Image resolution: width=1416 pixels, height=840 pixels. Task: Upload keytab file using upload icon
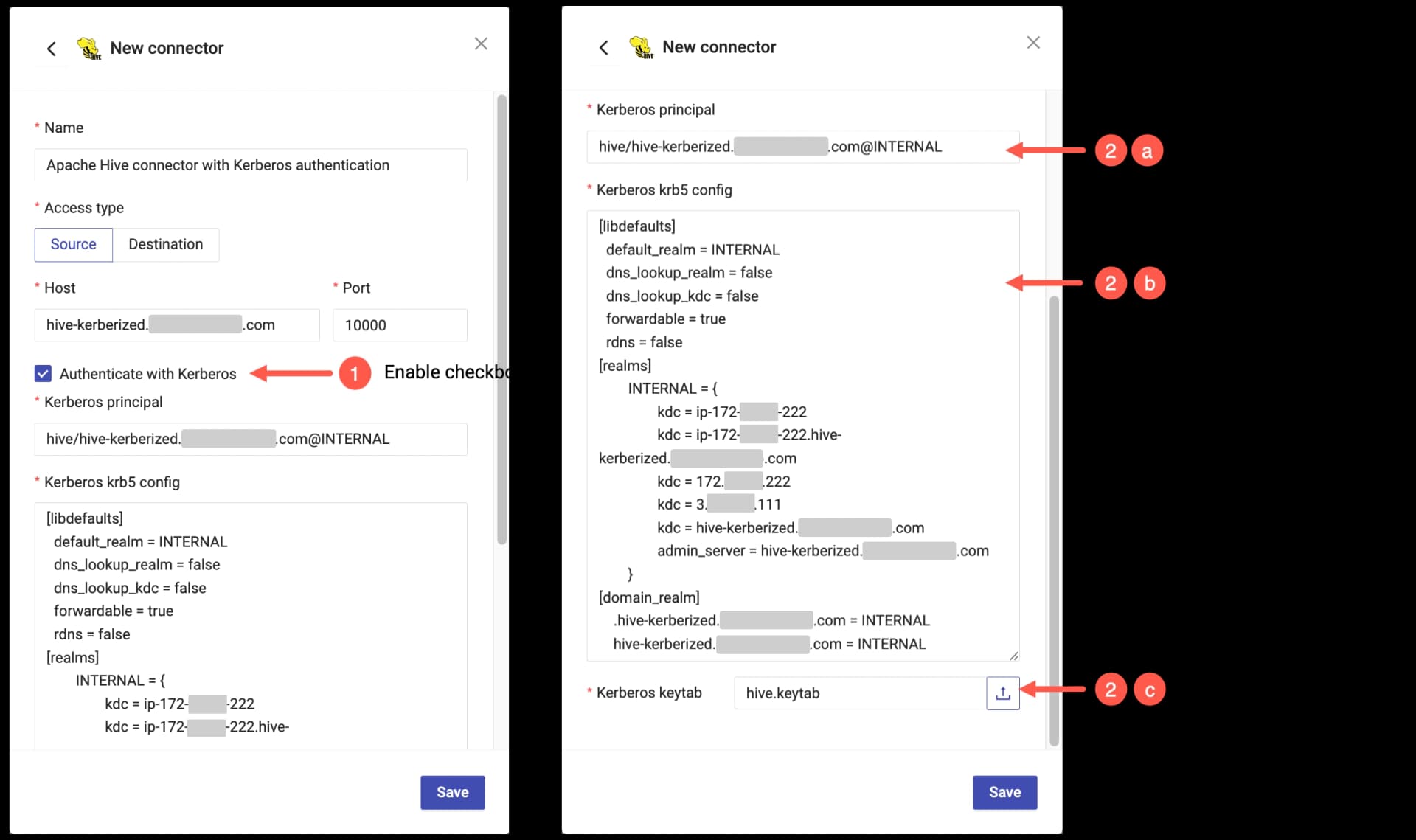pyautogui.click(x=1003, y=693)
